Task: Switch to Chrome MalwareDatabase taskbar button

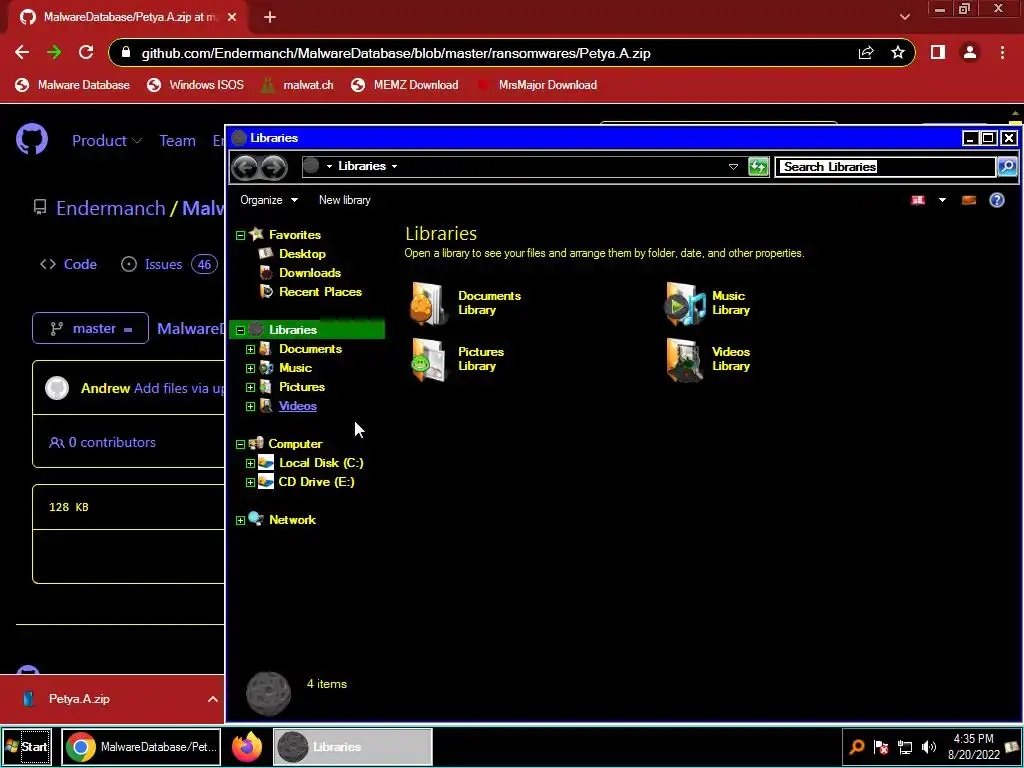Action: [141, 746]
